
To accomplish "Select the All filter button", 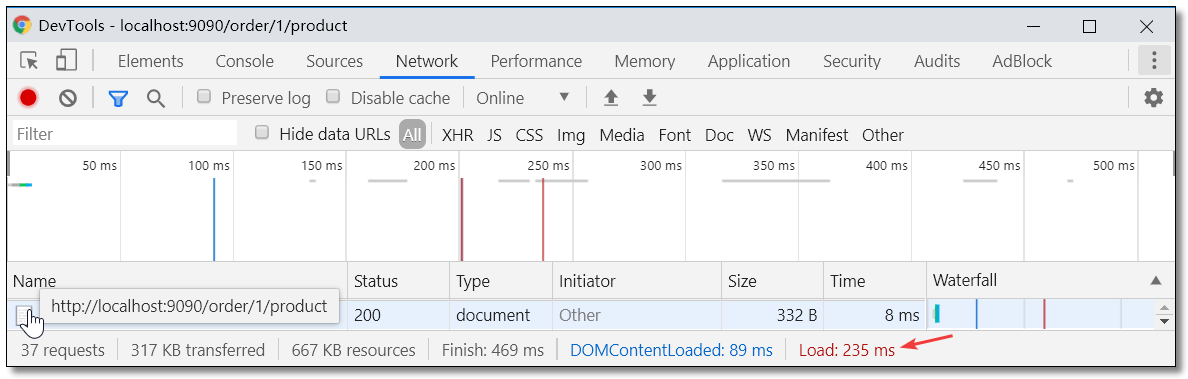I will coord(412,135).
